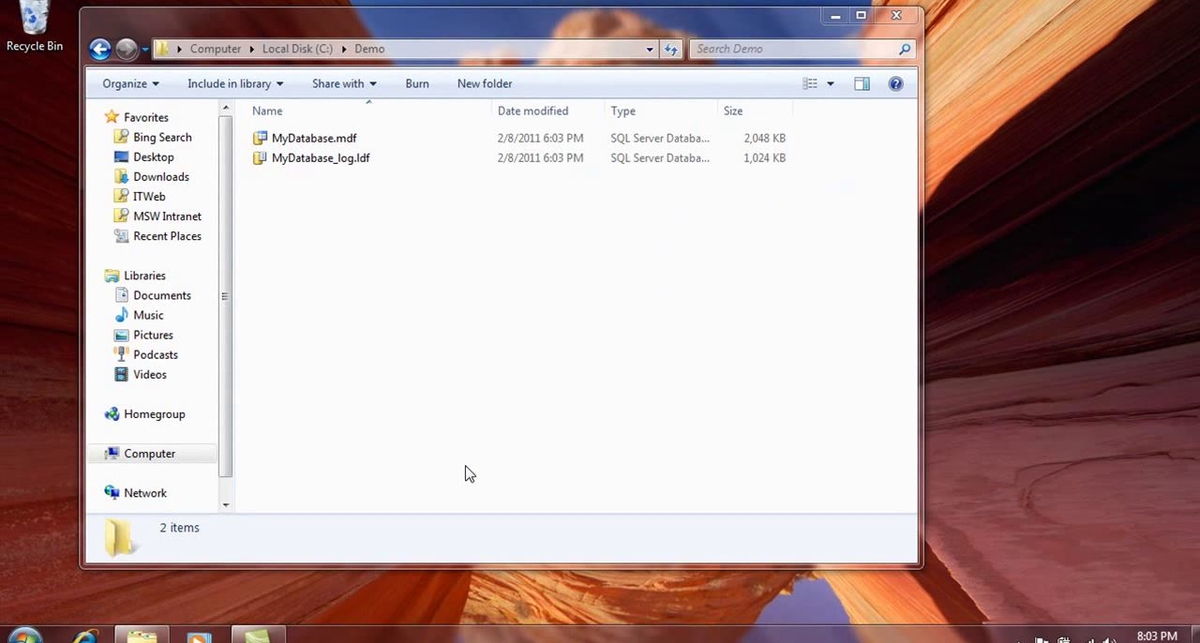This screenshot has width=1200, height=643.
Task: Open the Include in library dropdown
Action: point(235,84)
